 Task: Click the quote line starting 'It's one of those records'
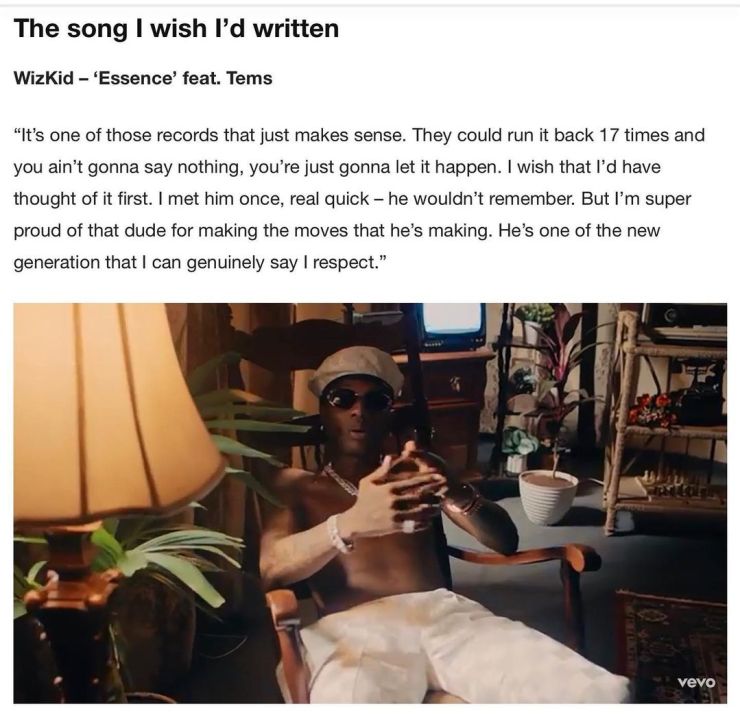click(x=359, y=135)
